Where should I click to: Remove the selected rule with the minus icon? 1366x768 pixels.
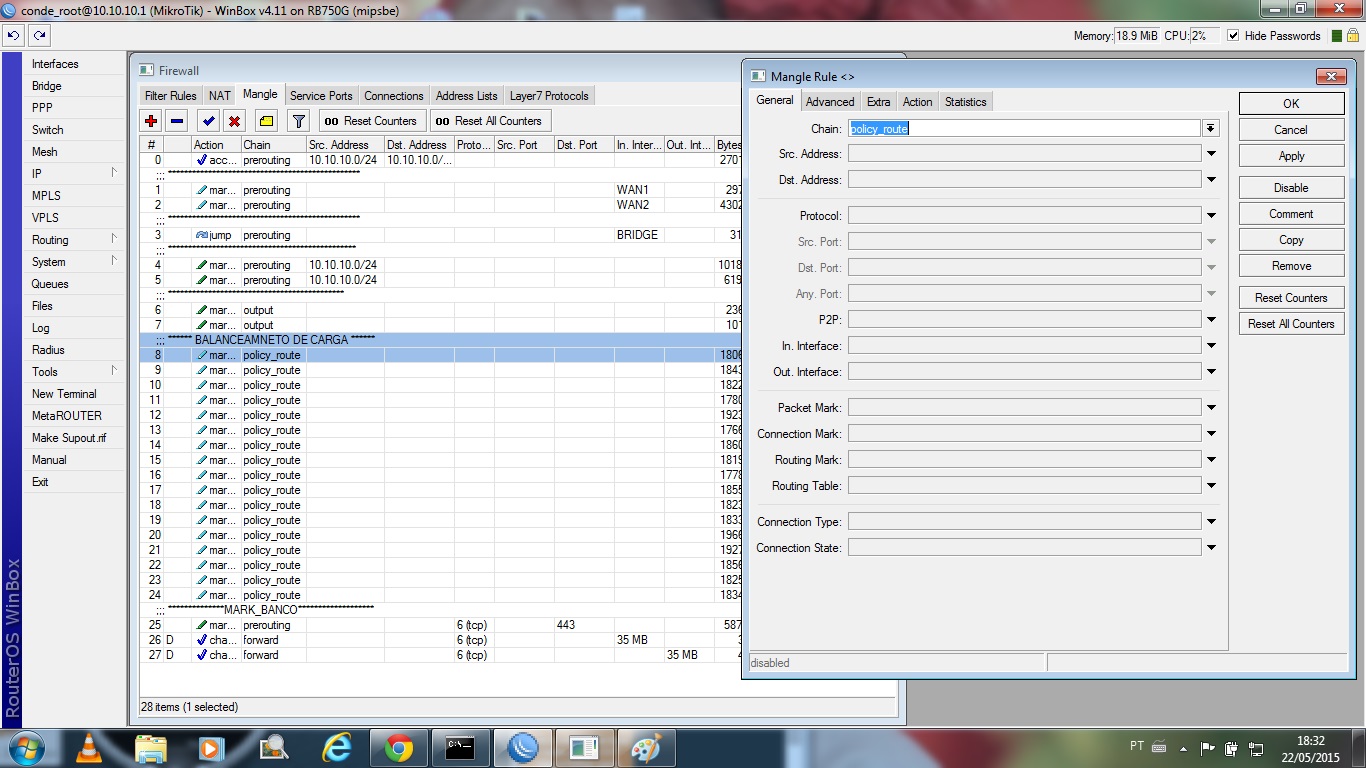pyautogui.click(x=177, y=121)
